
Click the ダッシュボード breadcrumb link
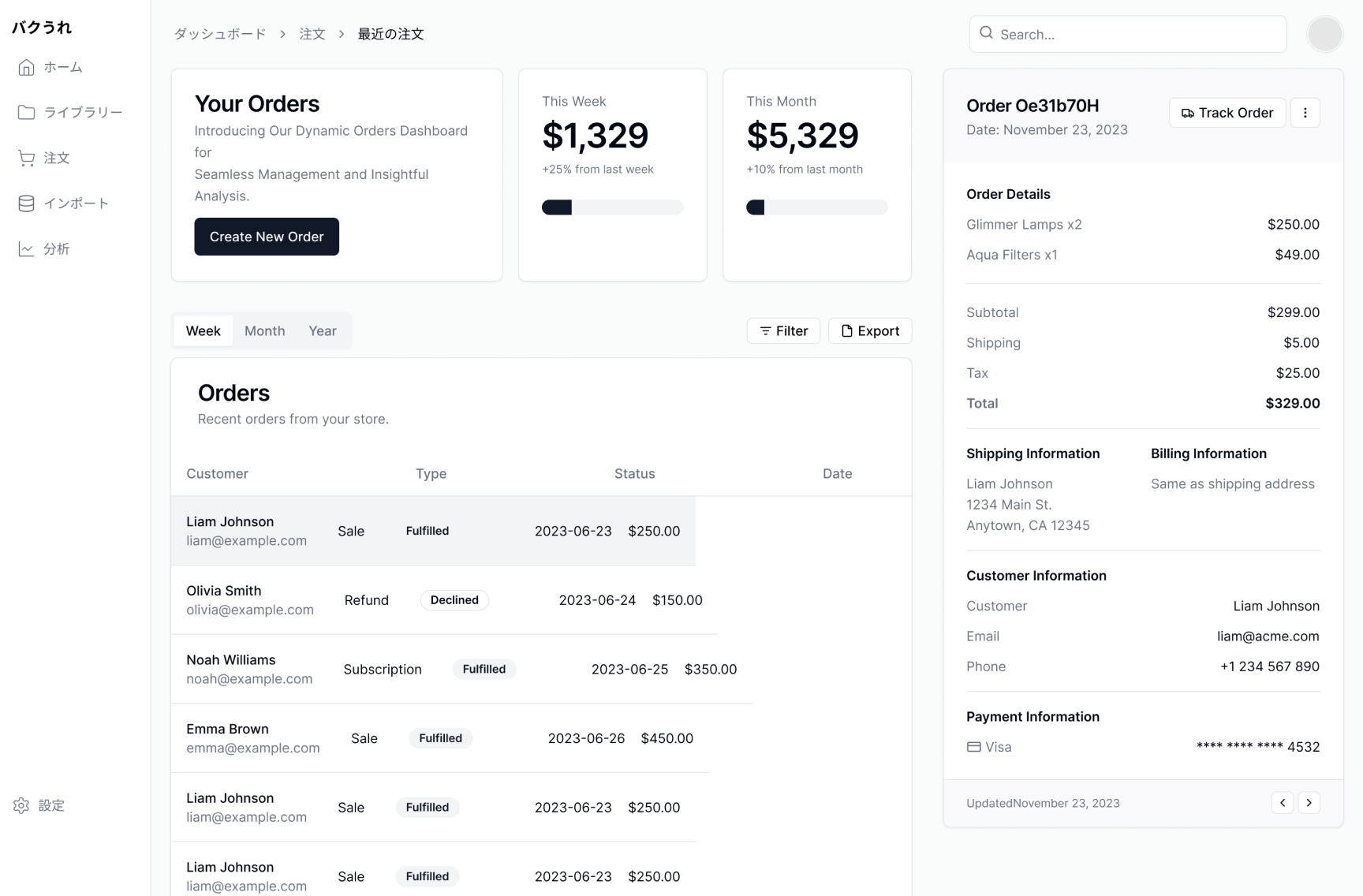click(220, 34)
